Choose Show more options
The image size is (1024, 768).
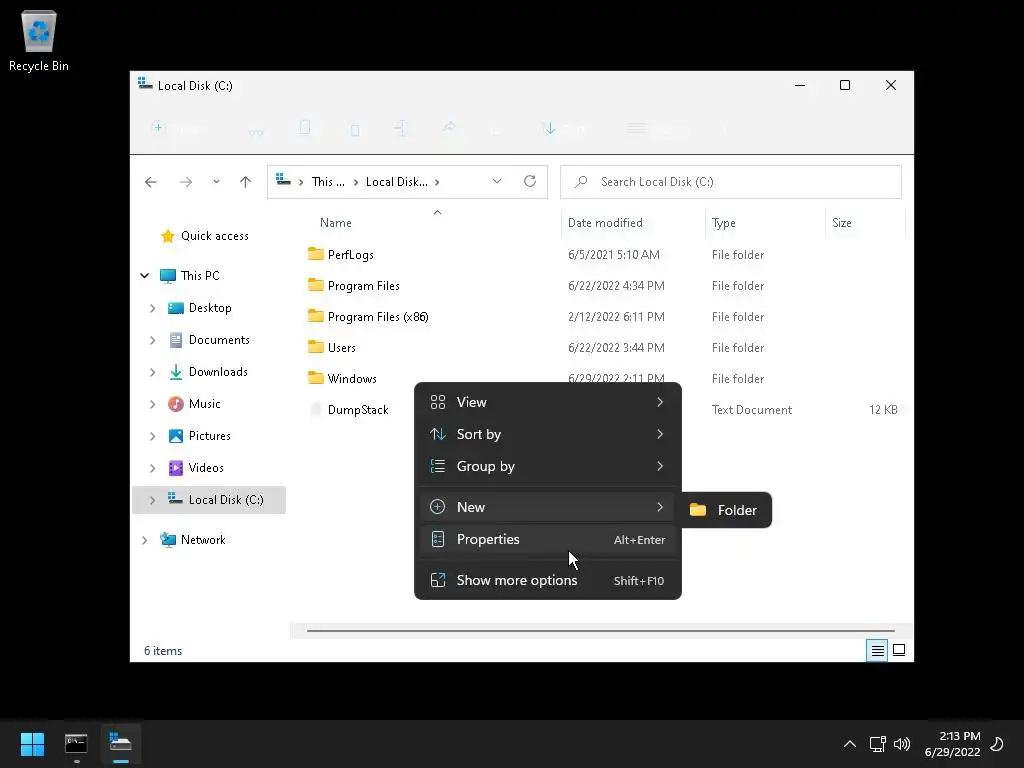point(548,580)
